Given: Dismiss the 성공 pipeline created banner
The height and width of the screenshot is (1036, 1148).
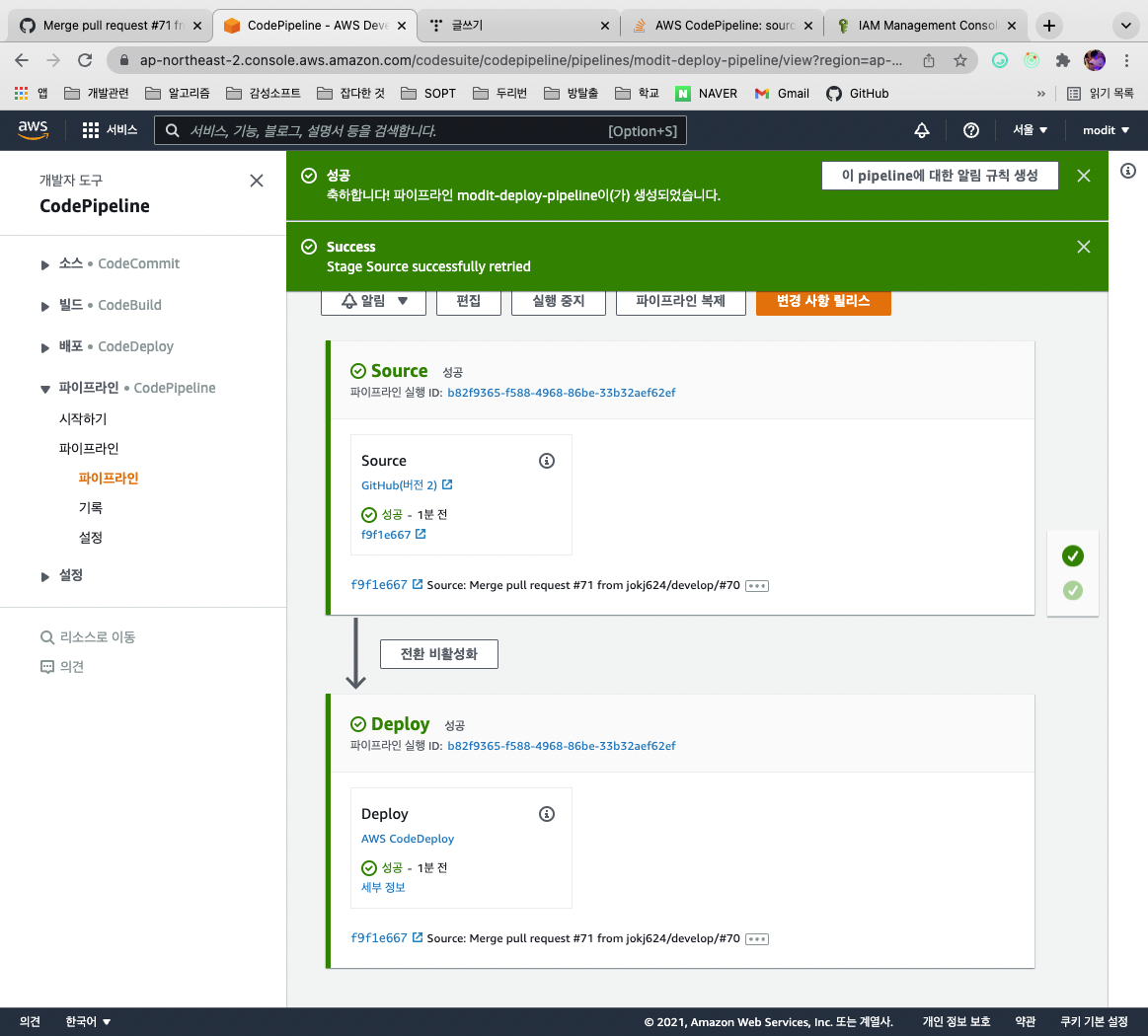Looking at the screenshot, I should pyautogui.click(x=1084, y=176).
